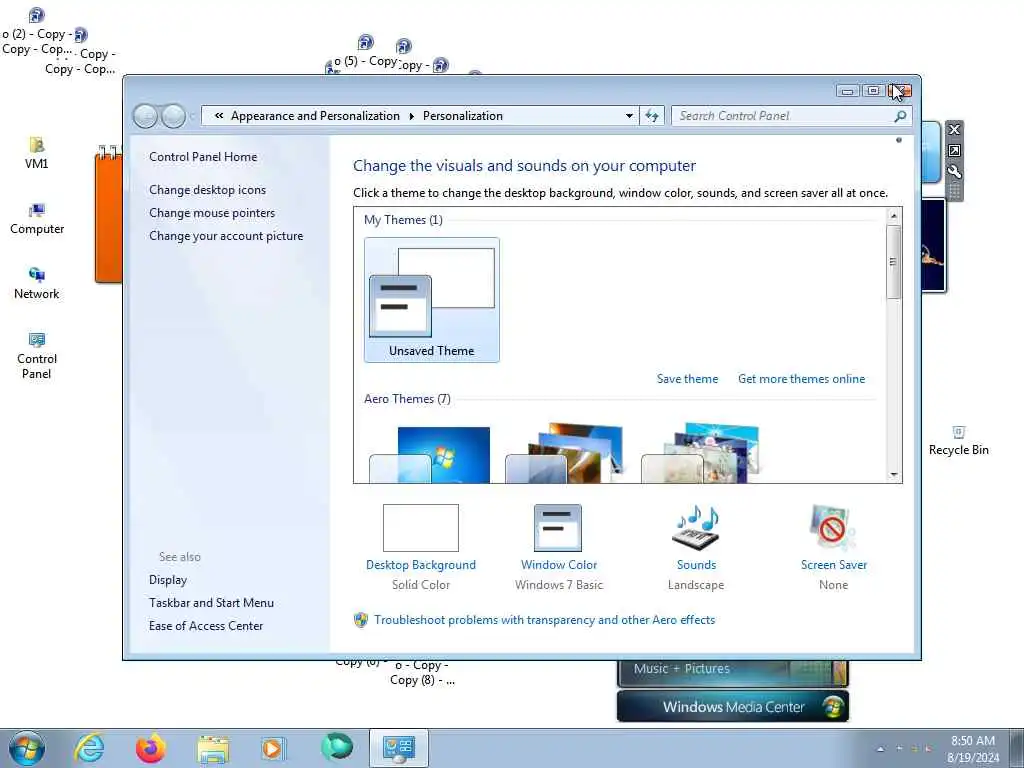Click the Control Panel taskbar button
The height and width of the screenshot is (768, 1024).
399,748
